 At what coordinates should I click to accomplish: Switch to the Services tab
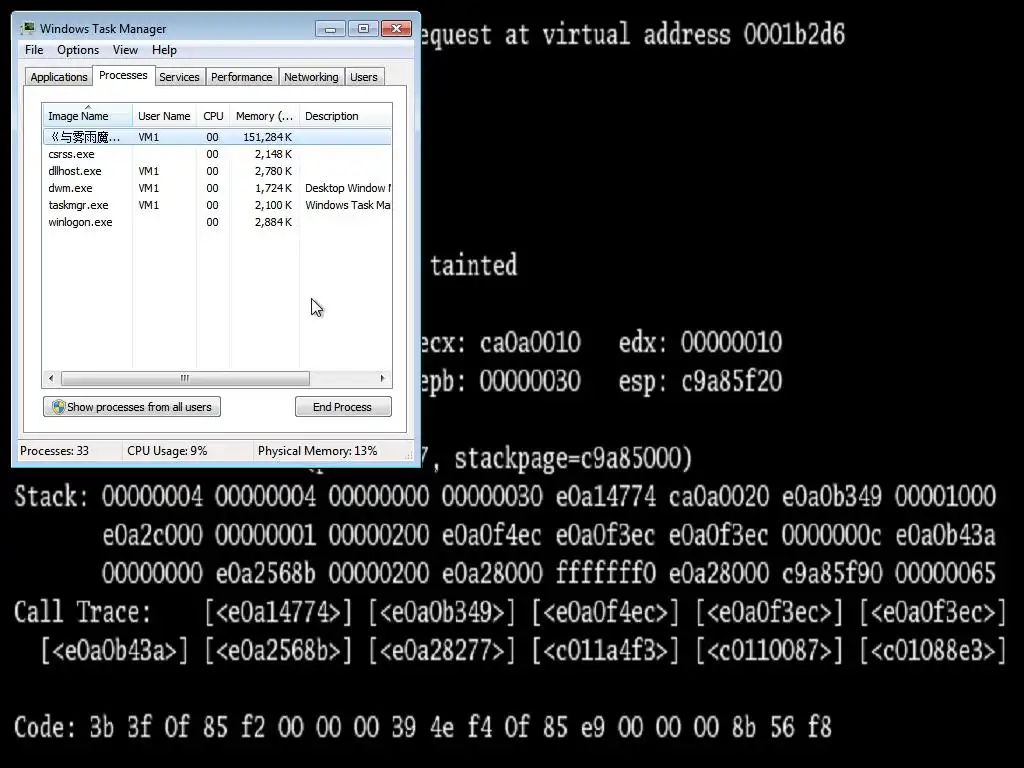[x=179, y=77]
